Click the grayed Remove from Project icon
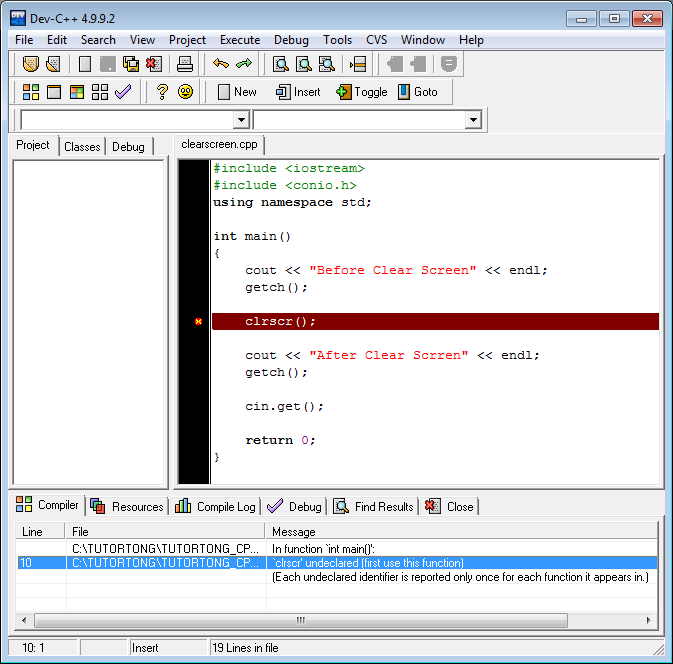 (x=418, y=64)
